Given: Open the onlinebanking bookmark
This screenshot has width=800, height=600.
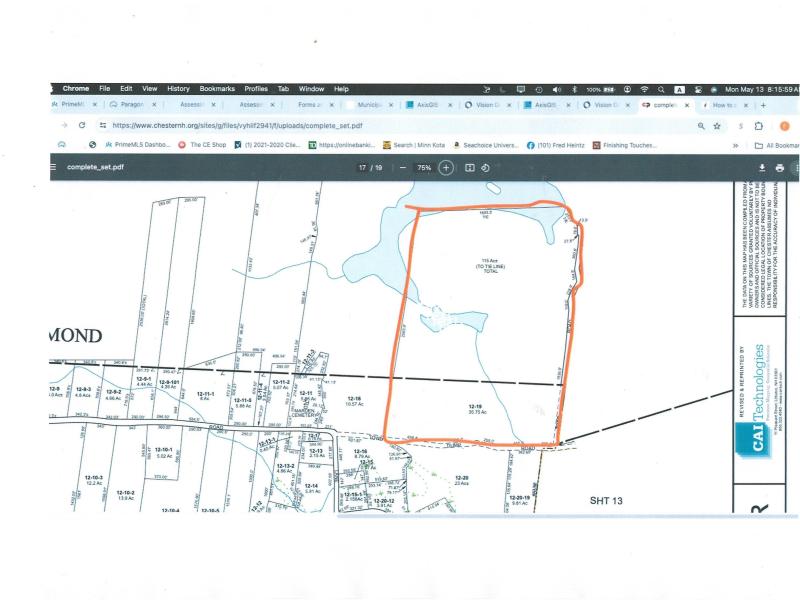Looking at the screenshot, I should point(342,145).
